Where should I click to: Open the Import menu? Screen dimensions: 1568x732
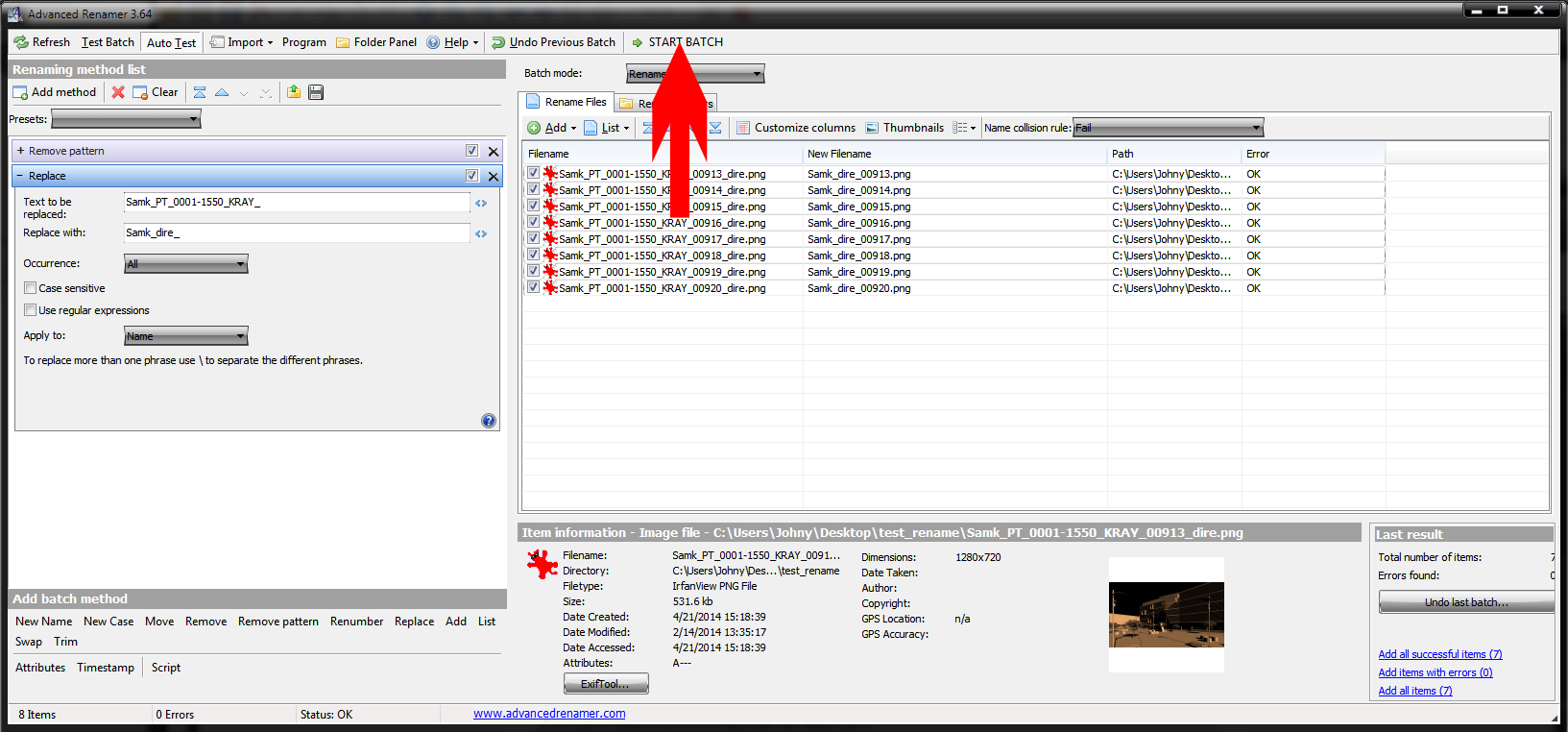pos(242,42)
